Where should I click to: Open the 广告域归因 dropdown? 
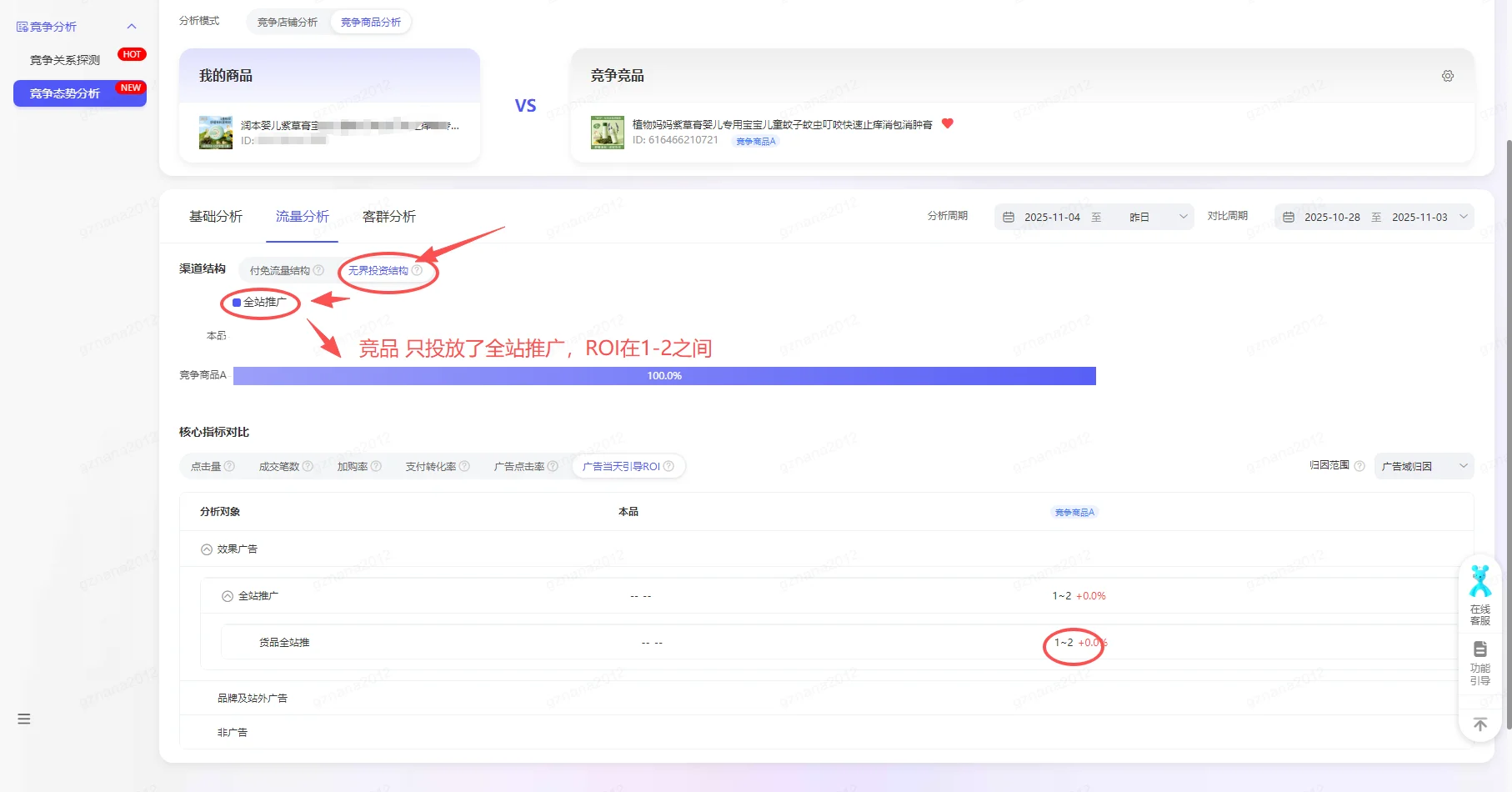pos(1424,466)
